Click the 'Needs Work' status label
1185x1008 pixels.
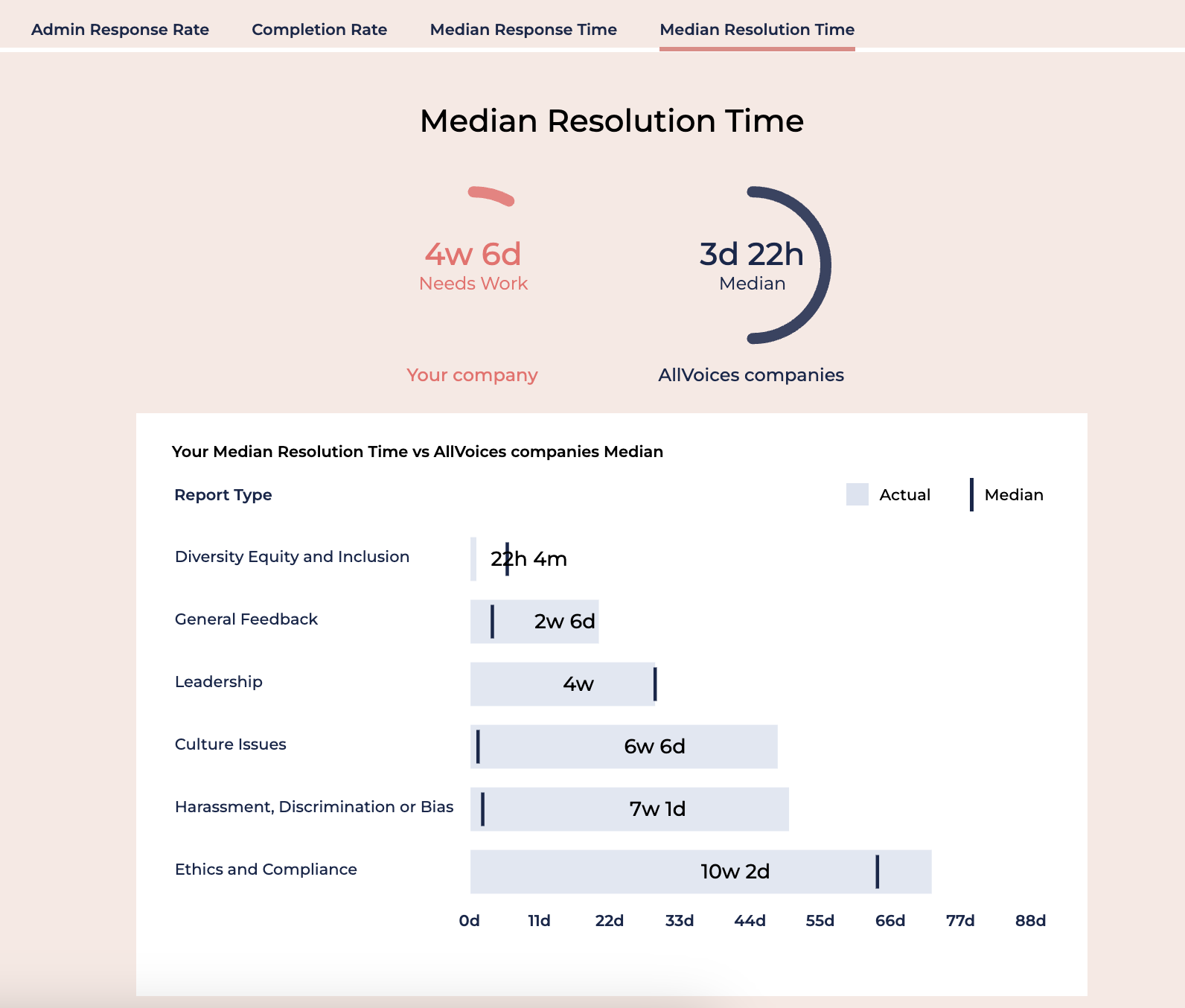pos(473,284)
